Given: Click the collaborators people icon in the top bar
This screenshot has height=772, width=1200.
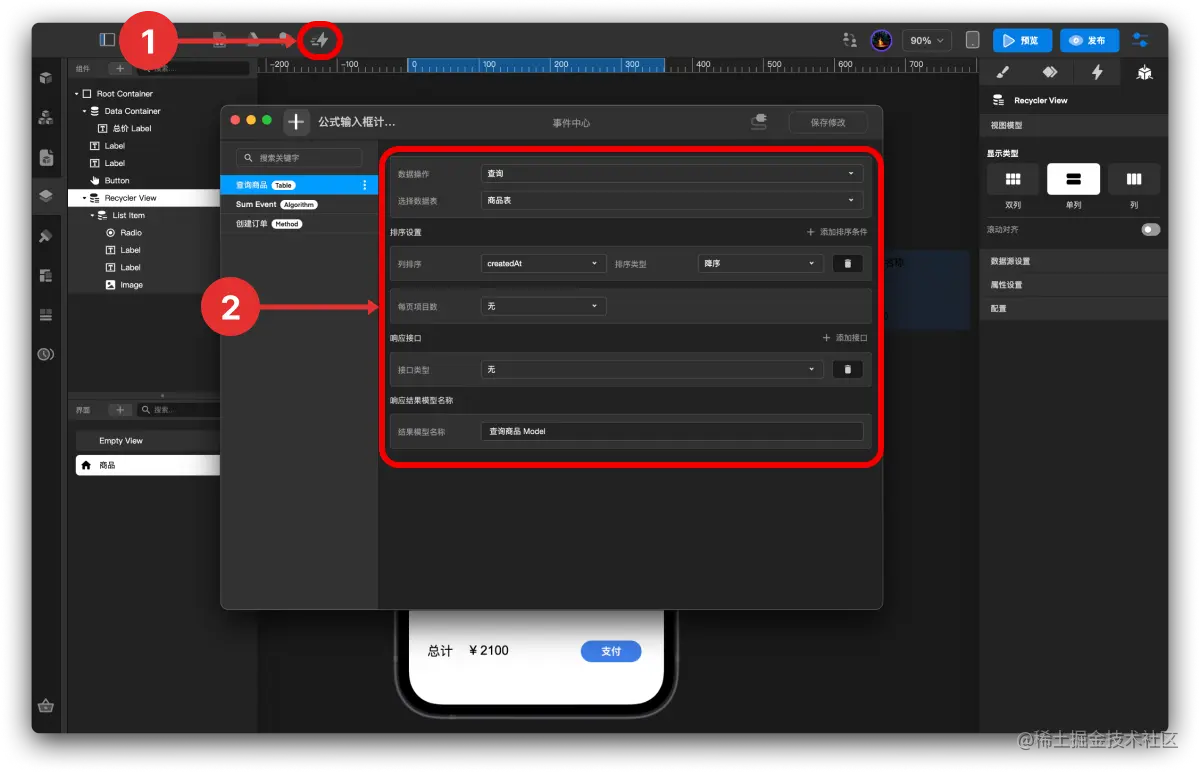Looking at the screenshot, I should pyautogui.click(x=850, y=40).
